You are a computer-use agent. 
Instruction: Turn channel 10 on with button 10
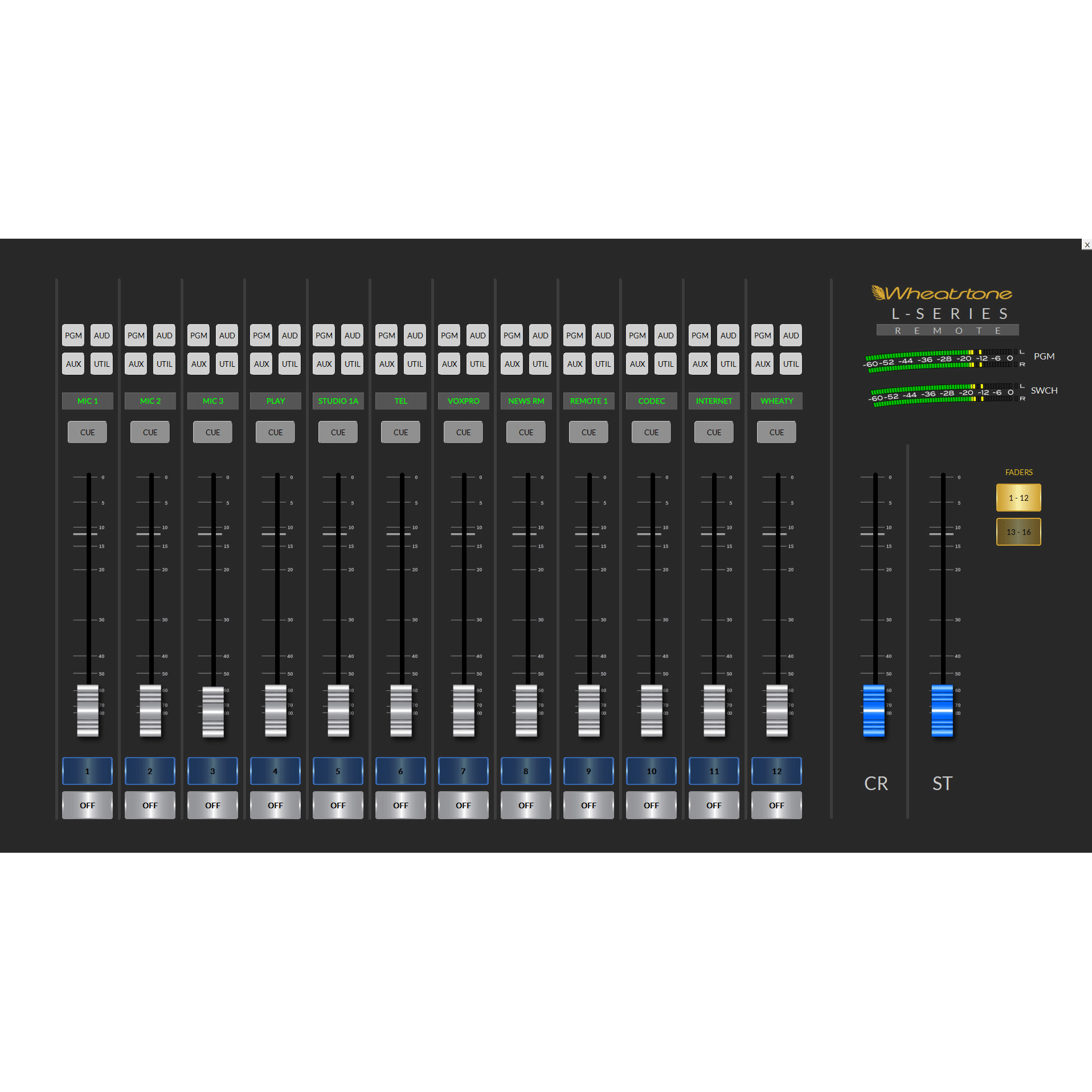tap(651, 771)
